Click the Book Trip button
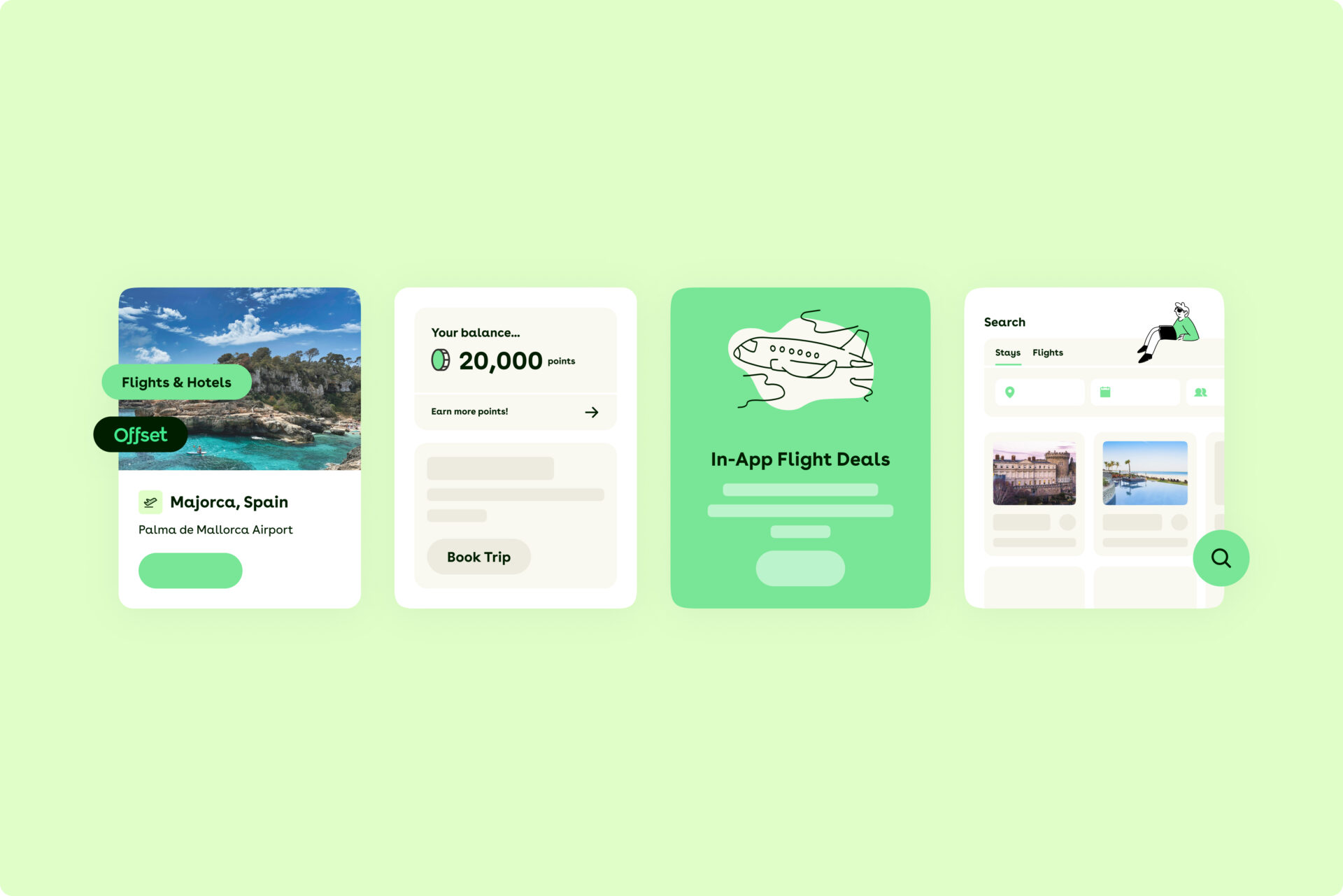1343x896 pixels. (478, 556)
